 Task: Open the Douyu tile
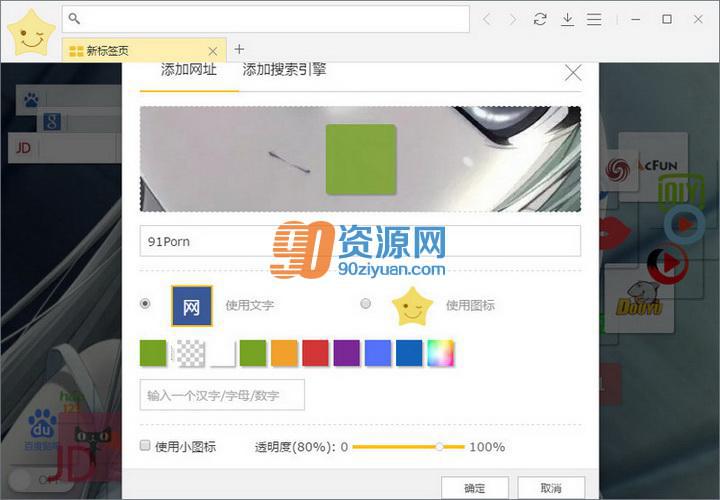(x=640, y=299)
